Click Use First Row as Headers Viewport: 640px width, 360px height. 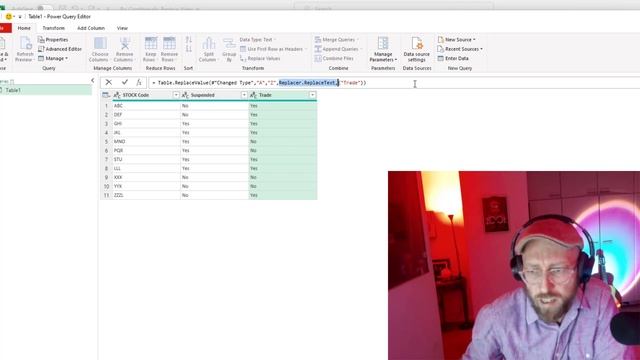pyautogui.click(x=272, y=49)
